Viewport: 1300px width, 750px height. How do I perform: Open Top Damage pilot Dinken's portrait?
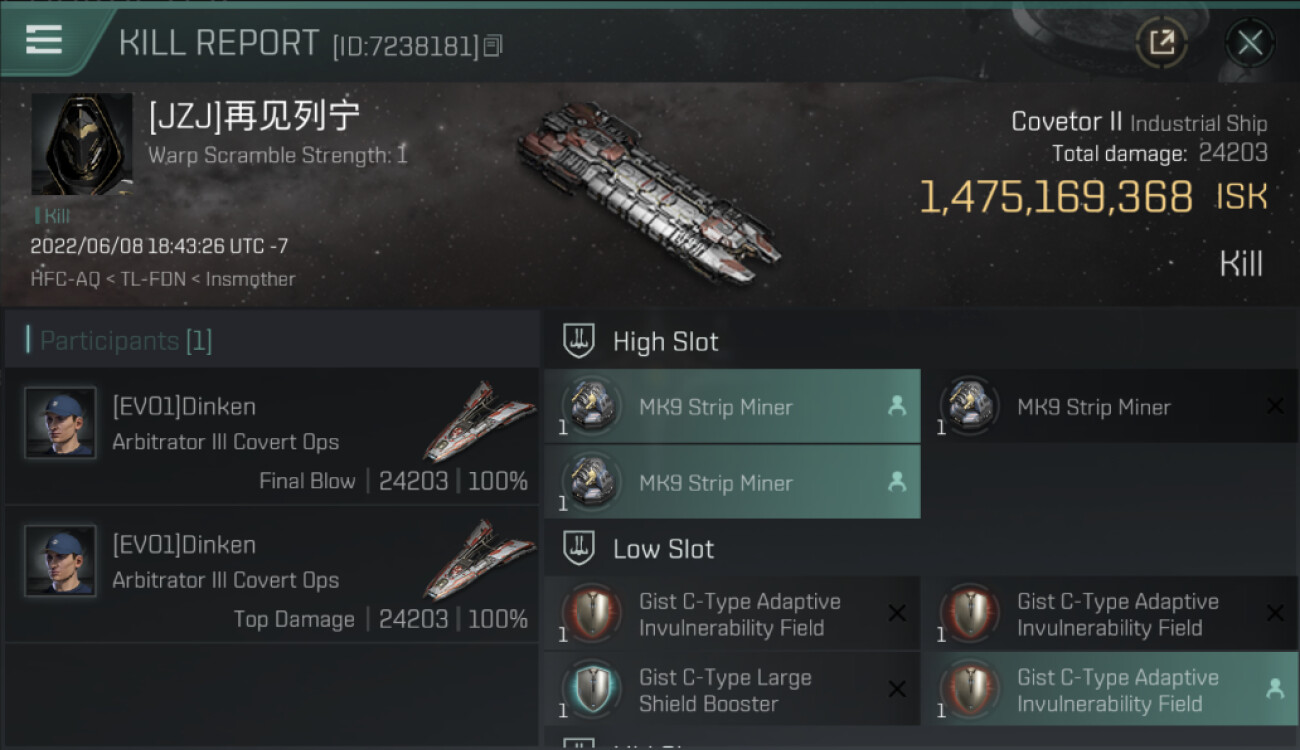pos(60,560)
